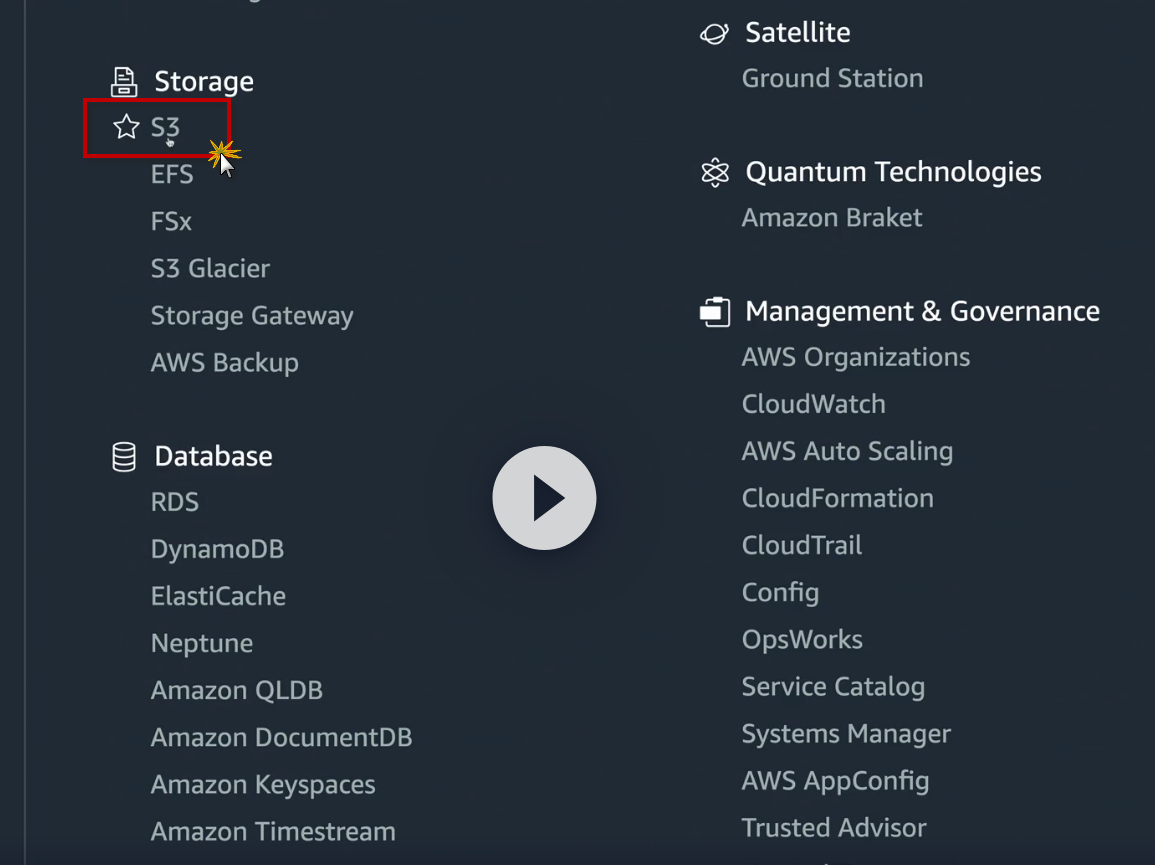Open Ground Station service
The width and height of the screenshot is (1155, 865).
tap(832, 78)
